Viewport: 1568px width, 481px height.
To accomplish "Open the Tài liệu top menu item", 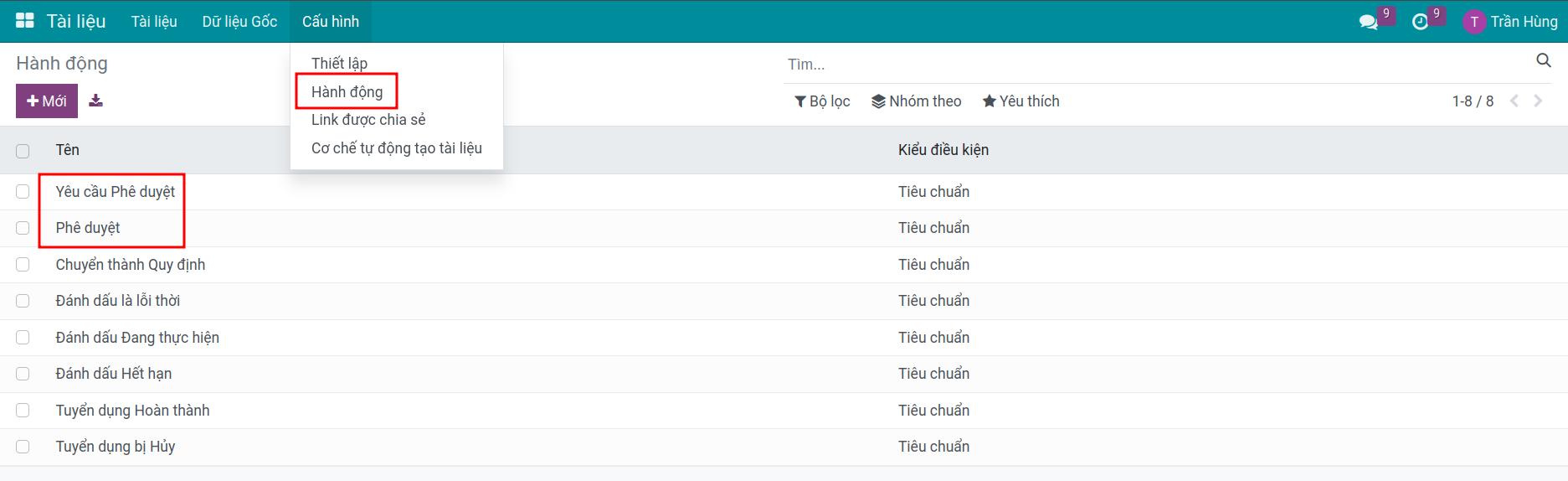I will 154,22.
